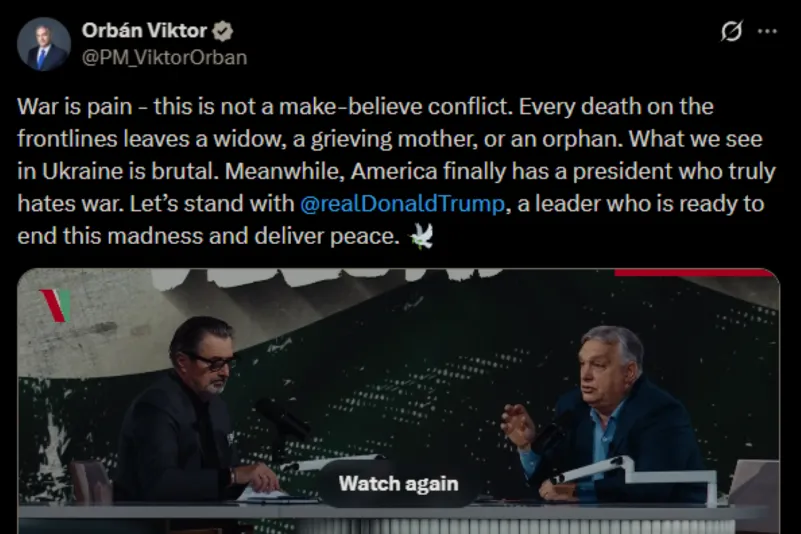Click the black microphone near the interviewer

pos(282,417)
